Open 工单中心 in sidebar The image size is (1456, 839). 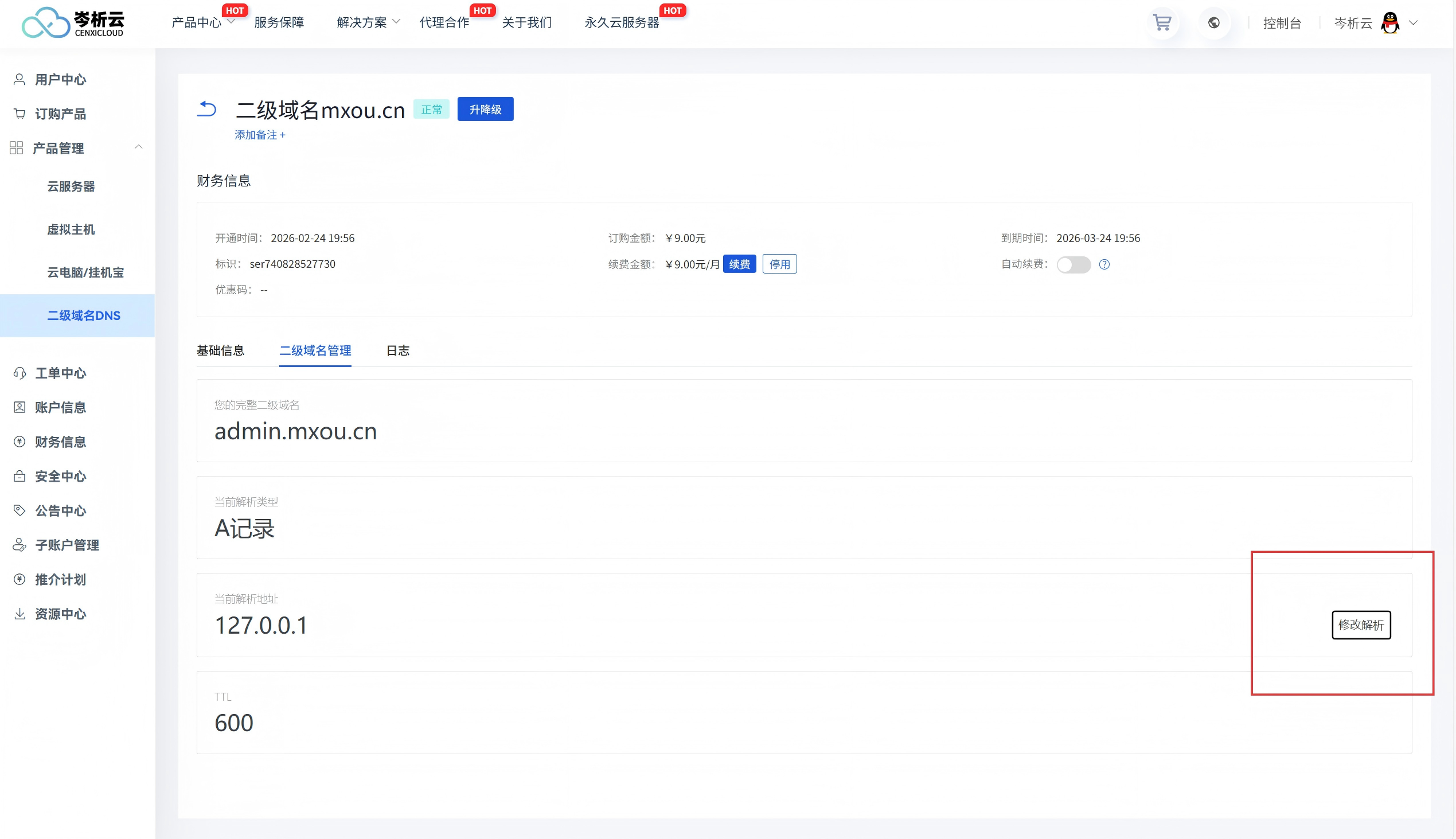[60, 373]
